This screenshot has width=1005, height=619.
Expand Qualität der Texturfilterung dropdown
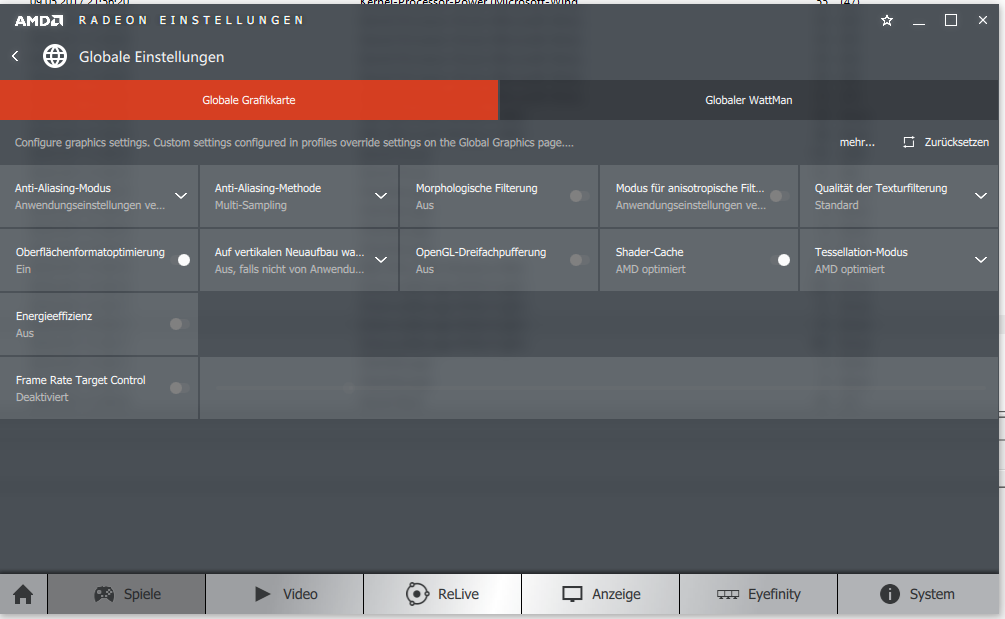pos(981,196)
